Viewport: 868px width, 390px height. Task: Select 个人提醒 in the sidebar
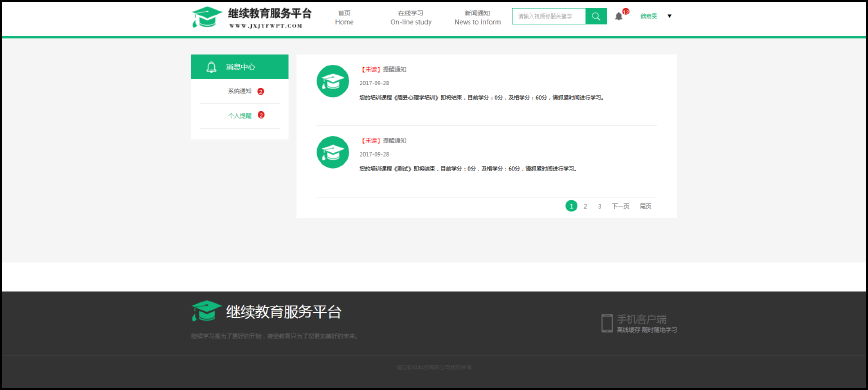[x=240, y=116]
